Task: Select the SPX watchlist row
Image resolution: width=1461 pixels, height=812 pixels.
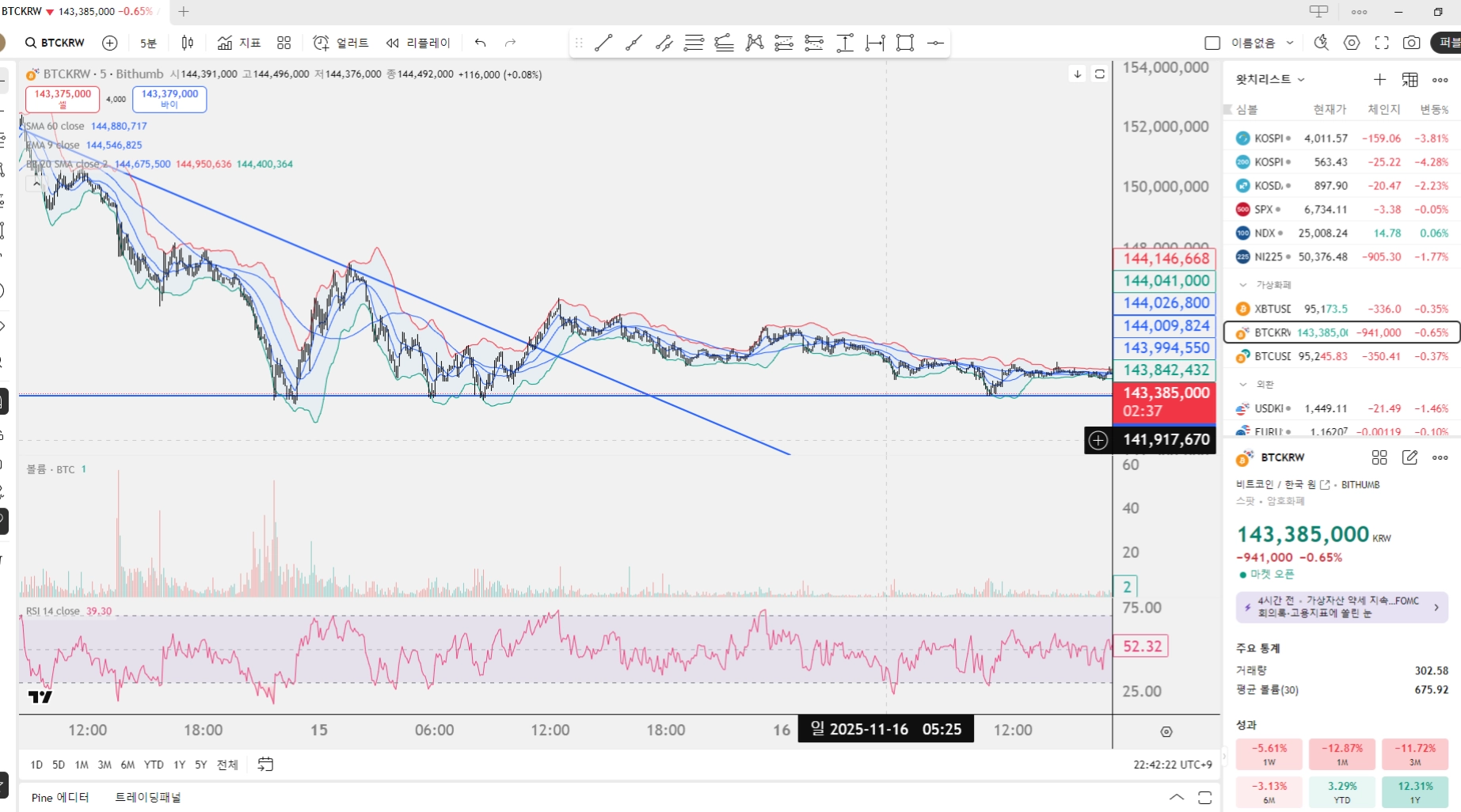Action: (x=1342, y=210)
